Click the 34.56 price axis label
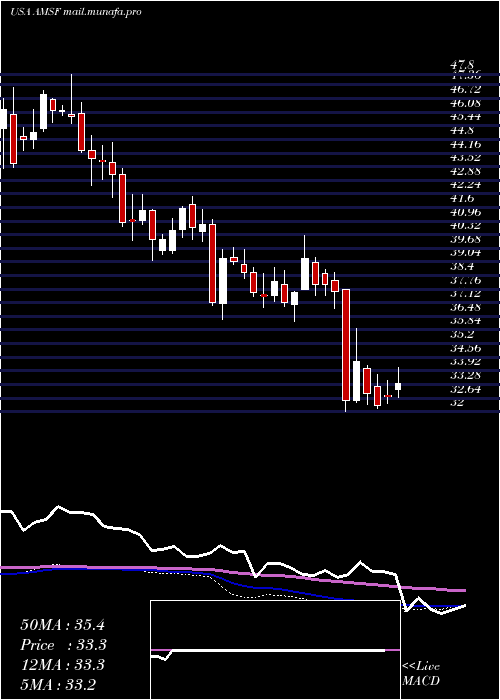 pos(466,348)
